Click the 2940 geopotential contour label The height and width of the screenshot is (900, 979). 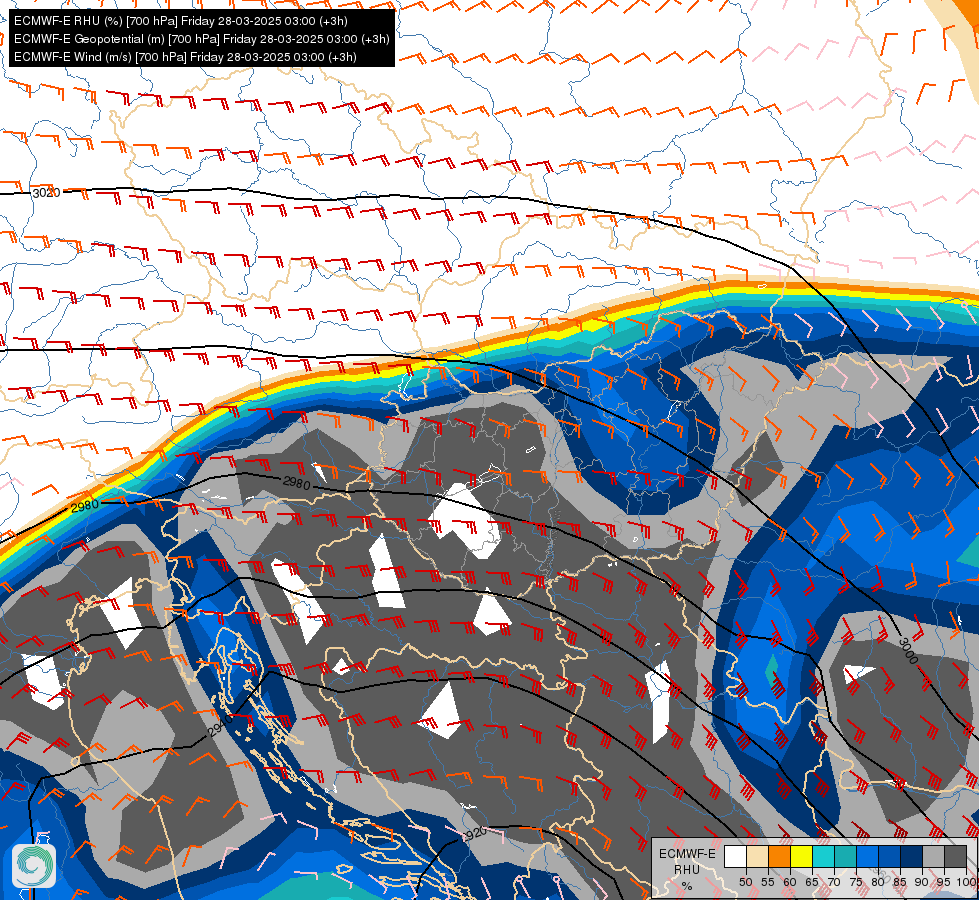pyautogui.click(x=220, y=726)
